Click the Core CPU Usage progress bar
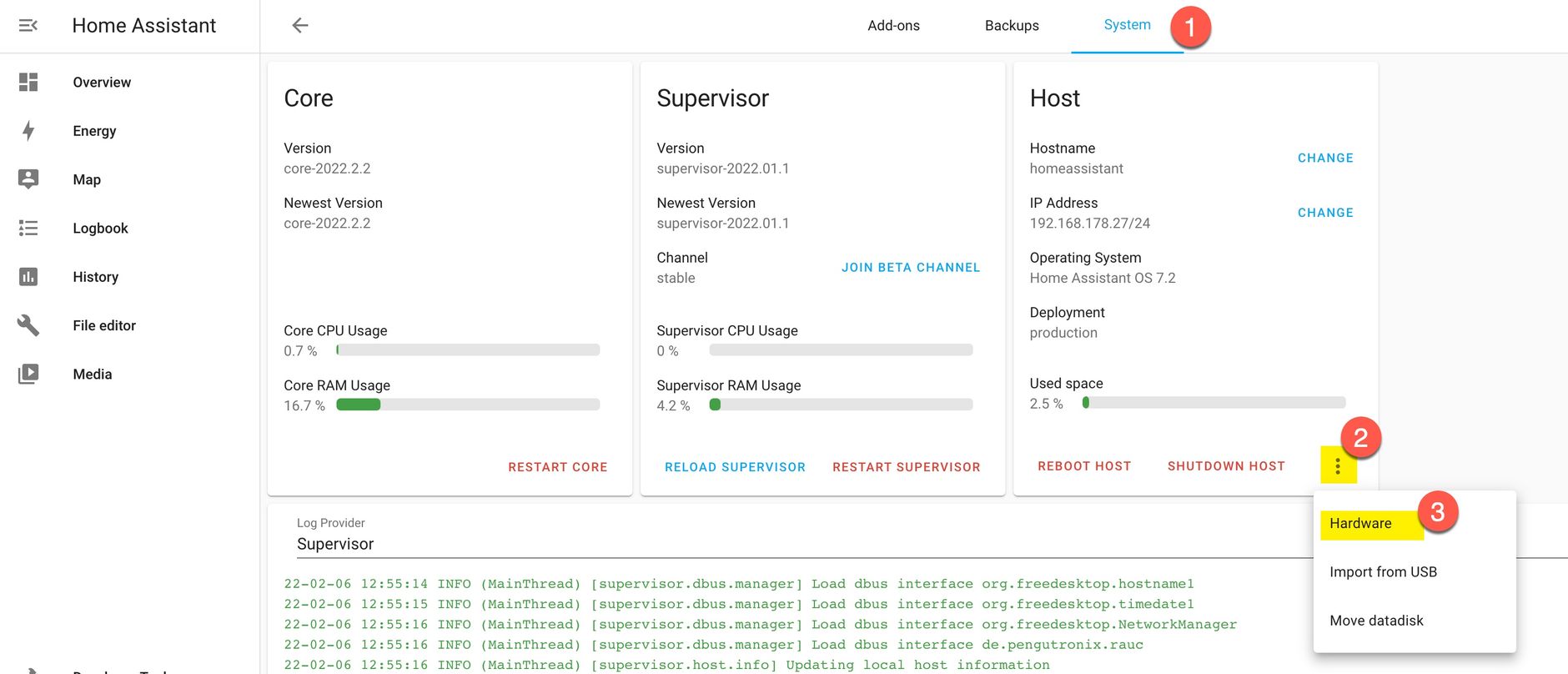1568x674 pixels. coord(468,350)
